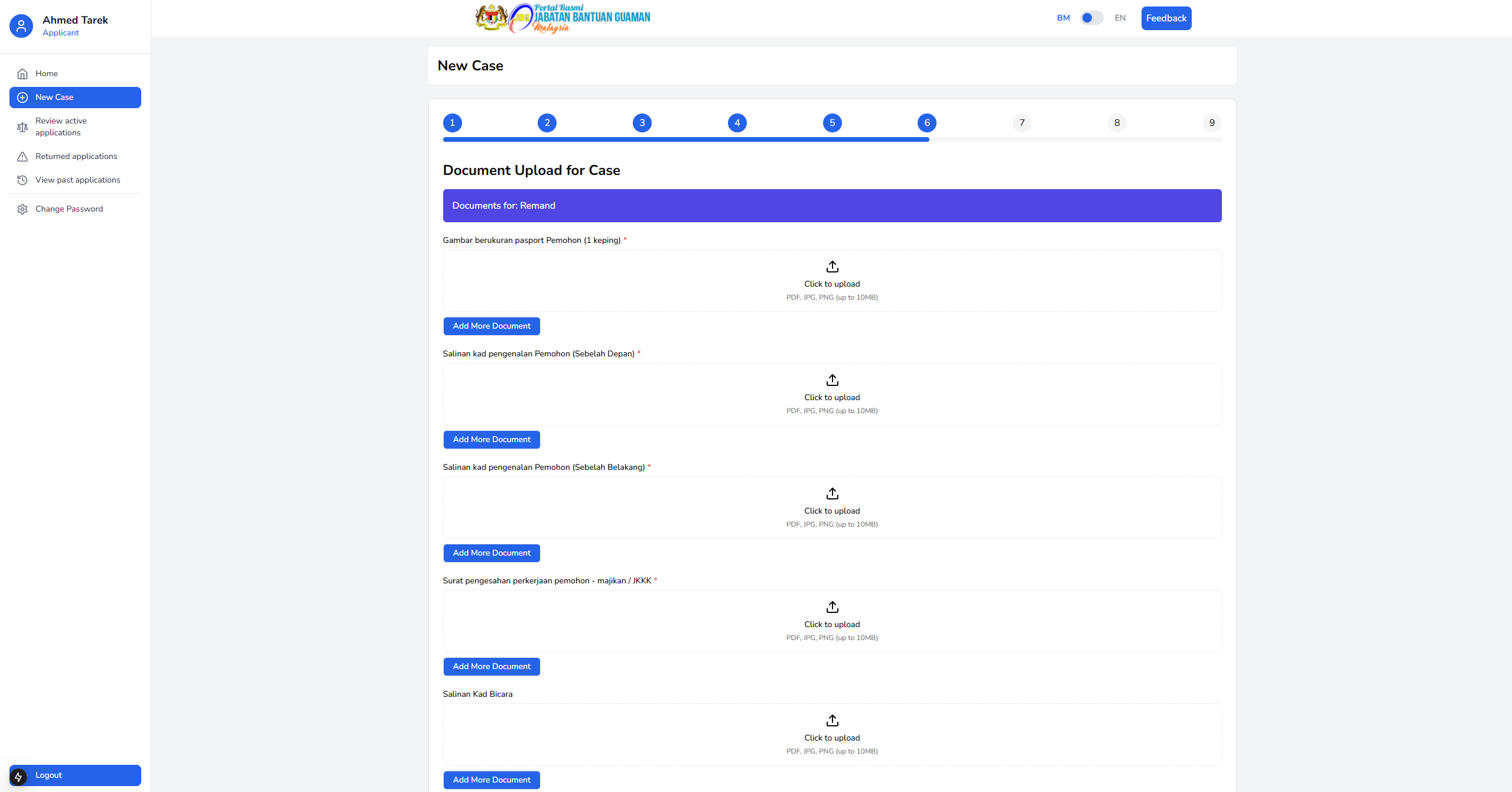This screenshot has width=1512, height=792.
Task: Select the EN language label
Action: tap(1120, 18)
